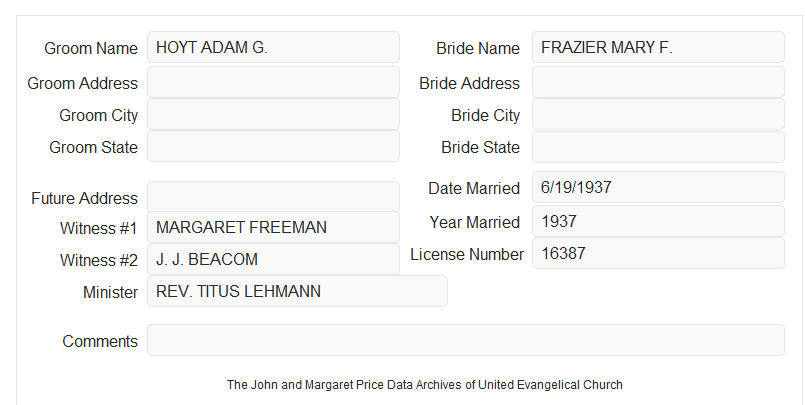Click the Groom Name field
Image resolution: width=805 pixels, height=405 pixels.
pos(273,47)
